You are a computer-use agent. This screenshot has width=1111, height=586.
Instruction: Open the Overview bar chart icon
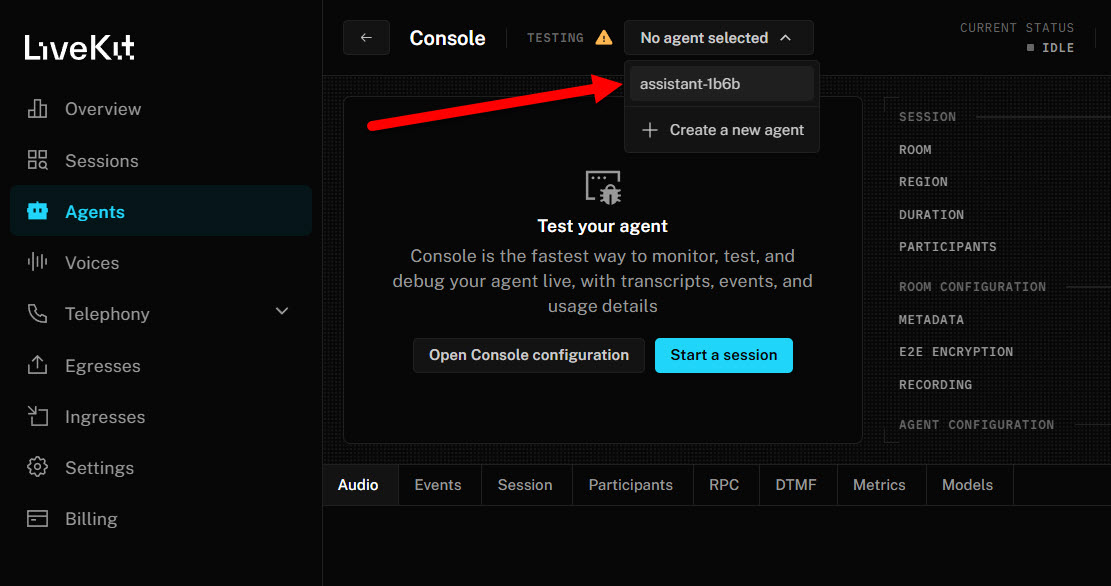coord(38,108)
